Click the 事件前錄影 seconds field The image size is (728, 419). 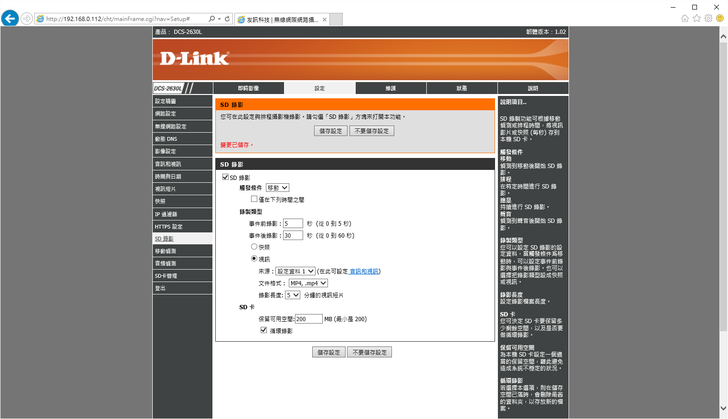tap(293, 223)
